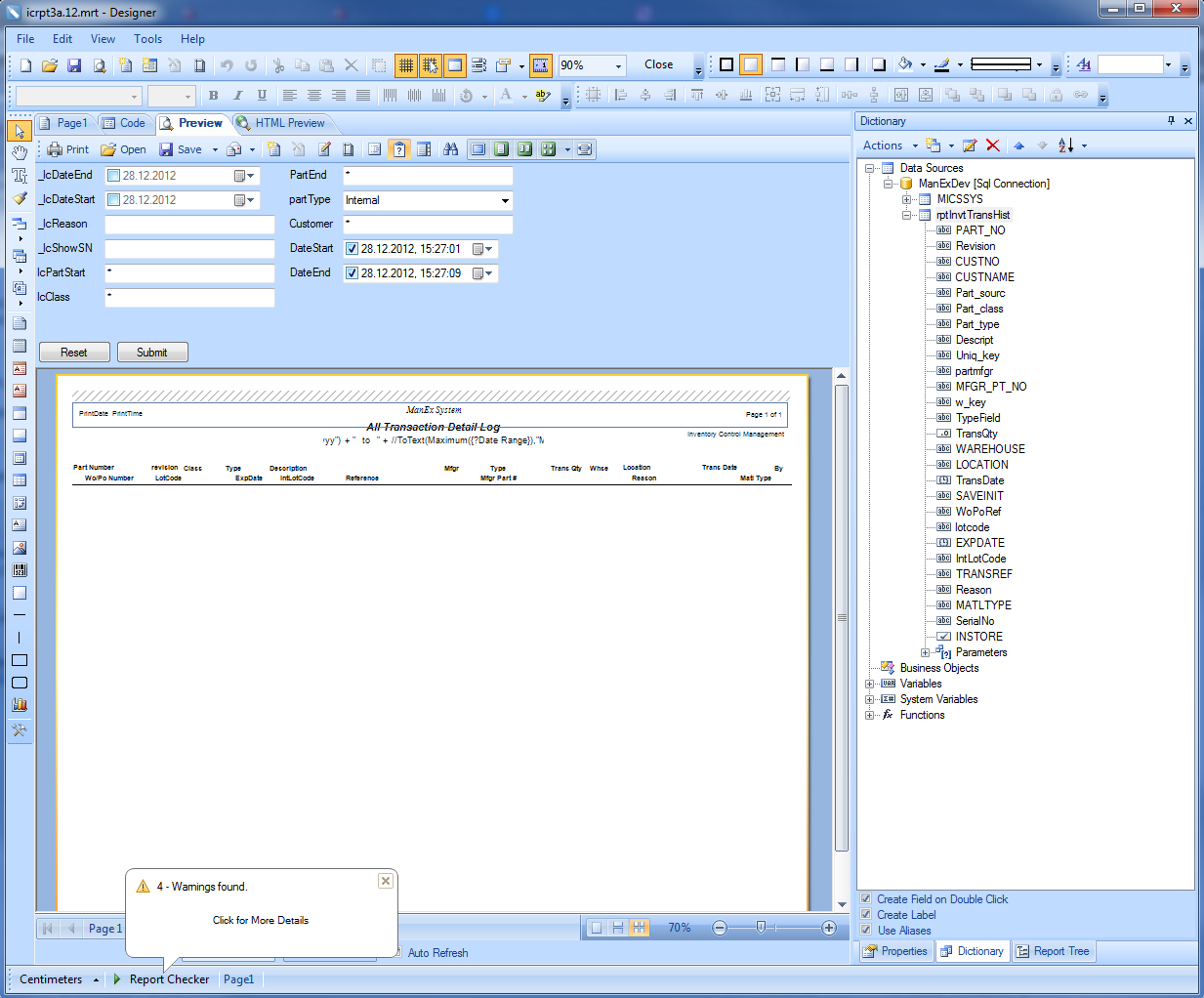Click the Reset button
Viewport: 1204px width, 998px height.
74,353
